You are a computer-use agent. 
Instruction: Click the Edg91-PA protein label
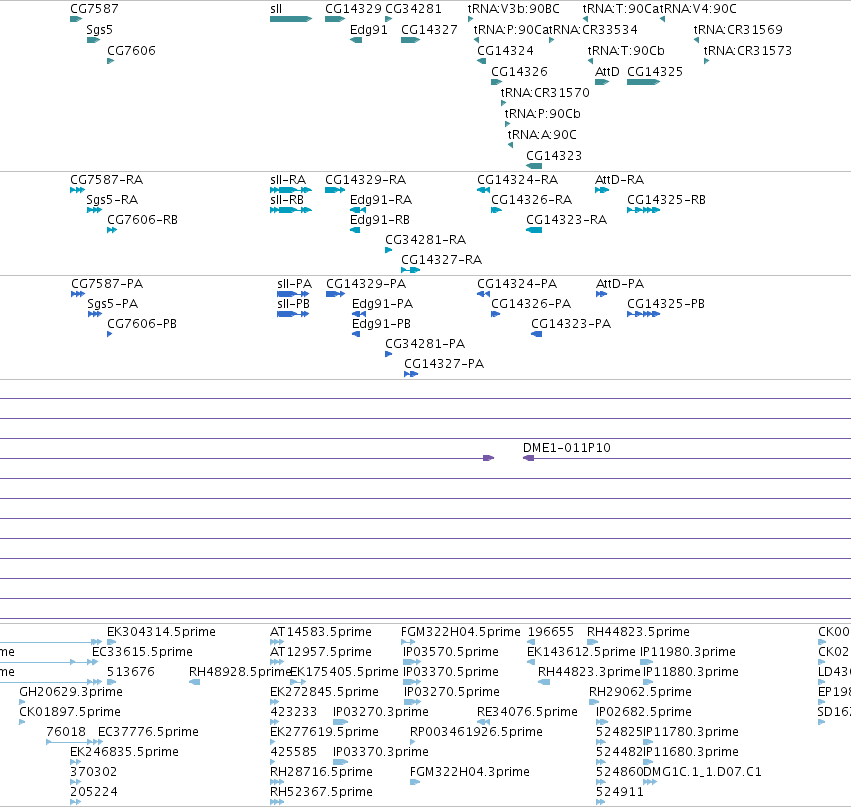tap(383, 304)
